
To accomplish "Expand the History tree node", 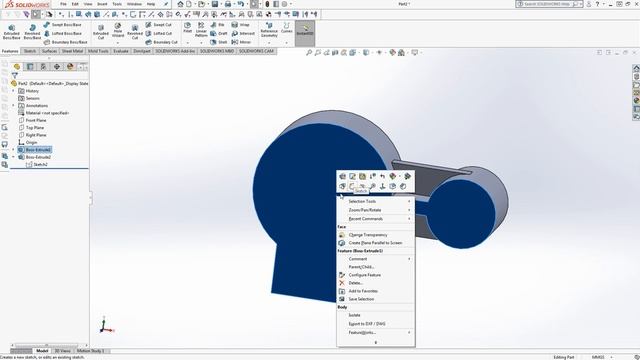I will coord(13,91).
